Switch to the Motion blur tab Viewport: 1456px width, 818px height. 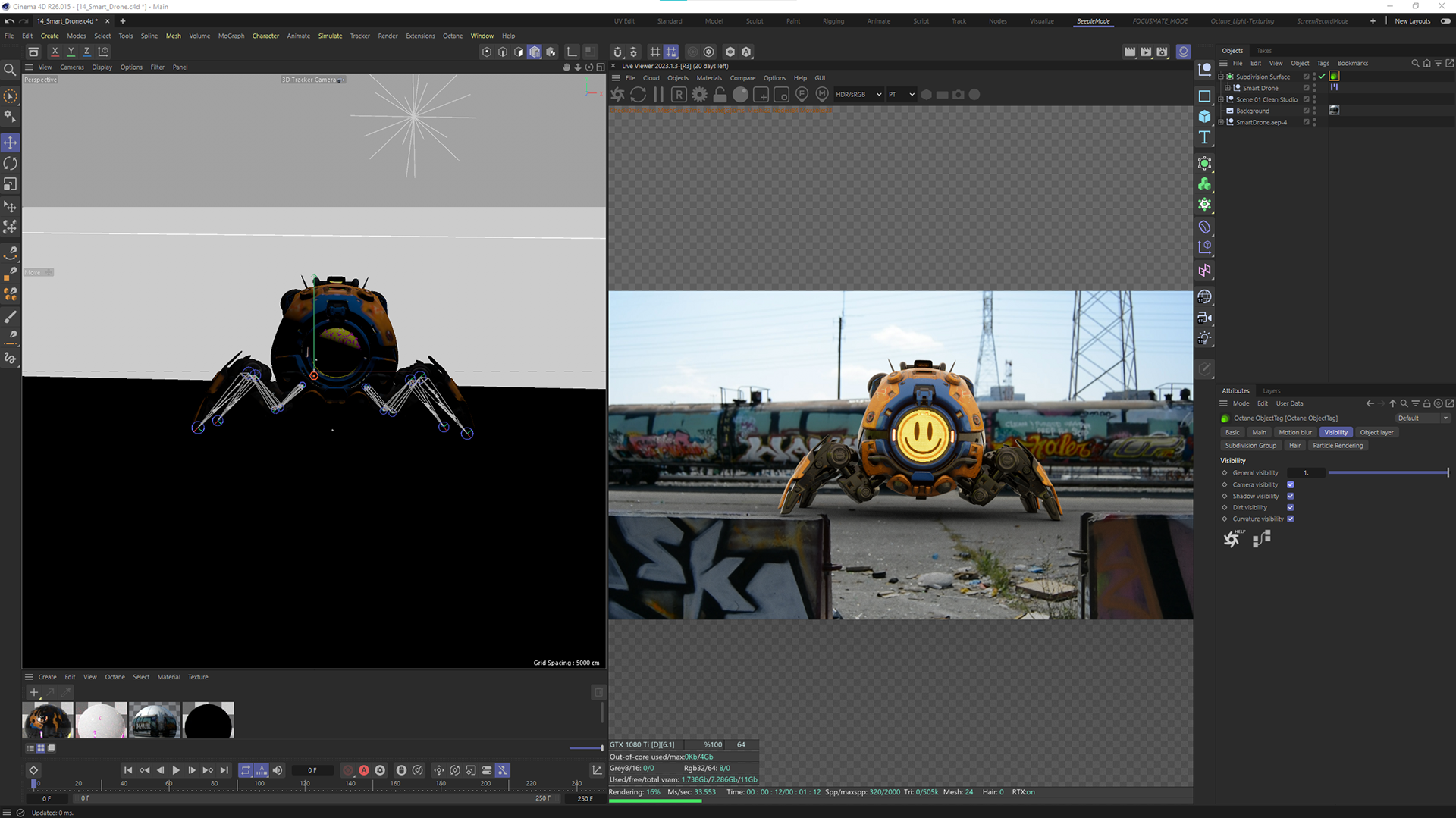coord(1295,433)
